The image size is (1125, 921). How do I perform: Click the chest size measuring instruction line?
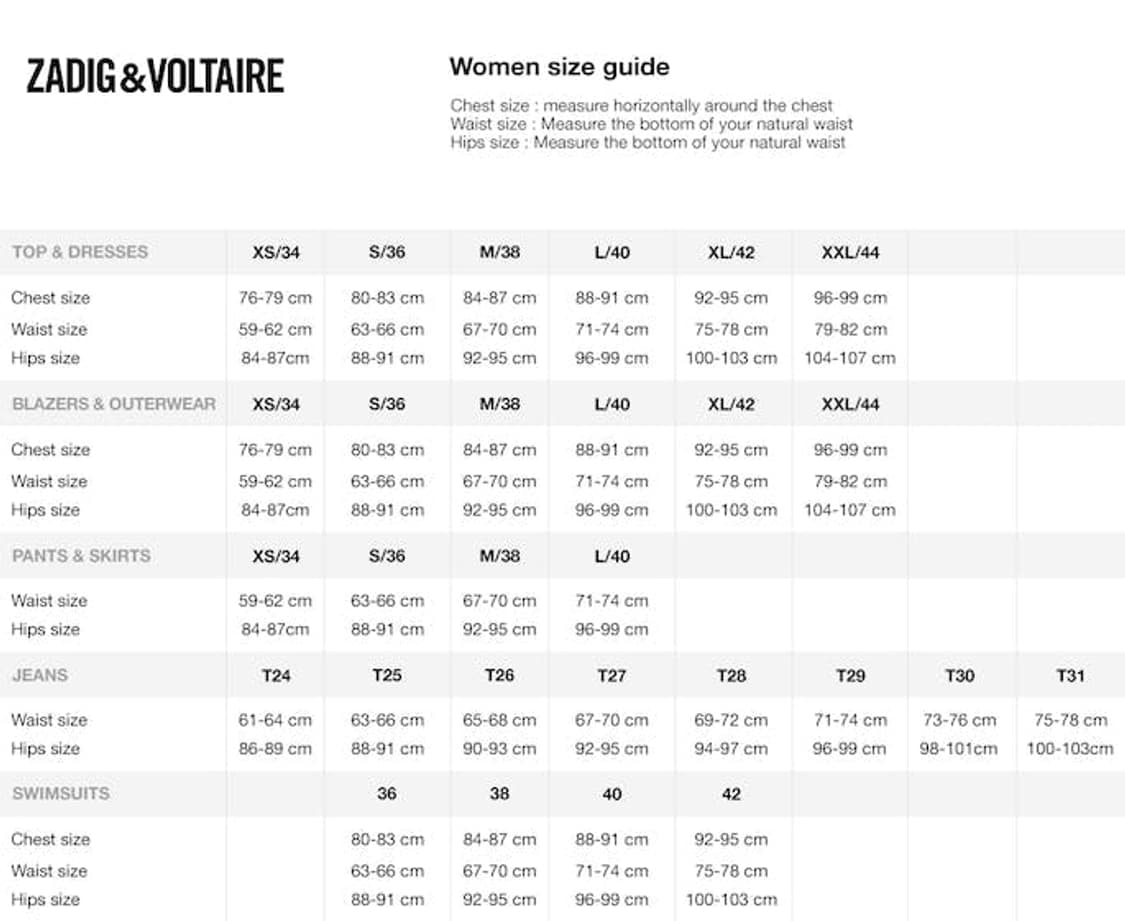pos(641,105)
